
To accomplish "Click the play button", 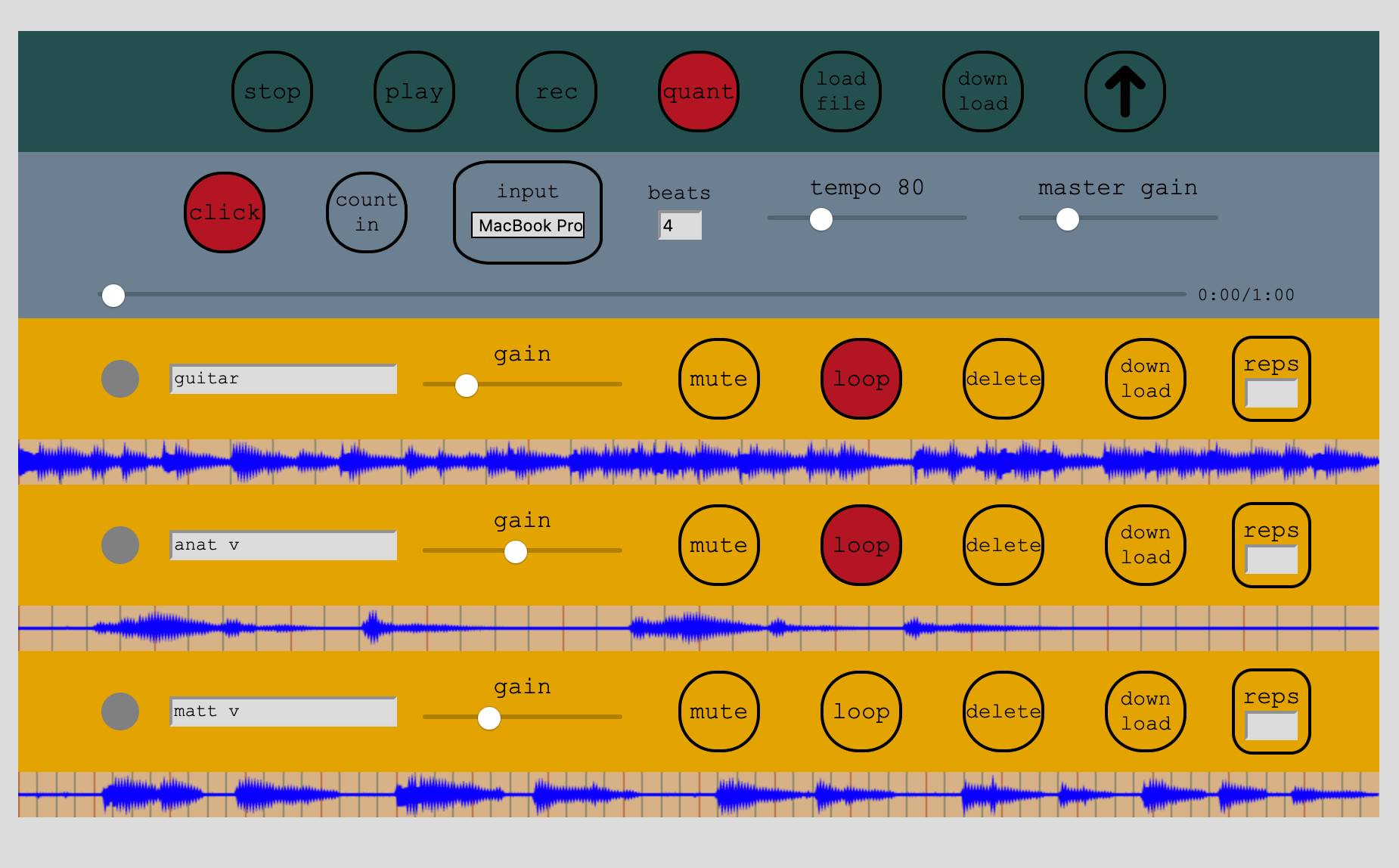I will click(x=414, y=91).
